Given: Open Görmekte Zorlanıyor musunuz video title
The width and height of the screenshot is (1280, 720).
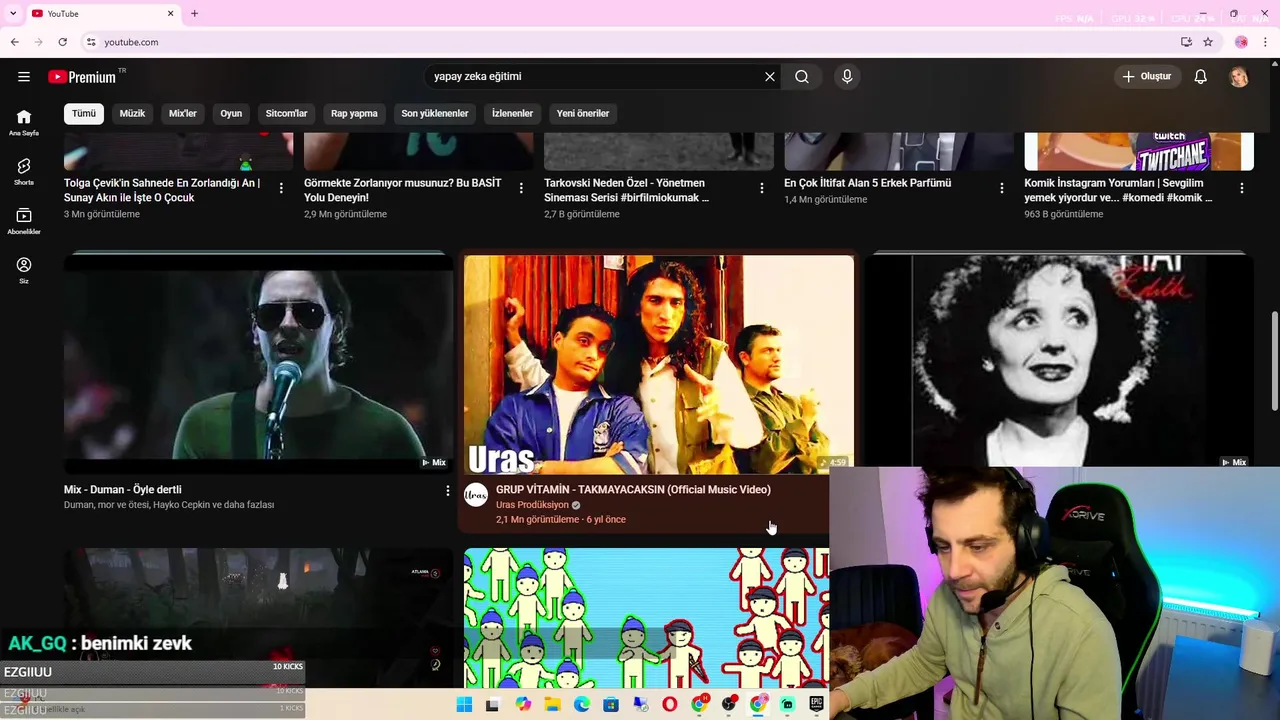Looking at the screenshot, I should [403, 190].
